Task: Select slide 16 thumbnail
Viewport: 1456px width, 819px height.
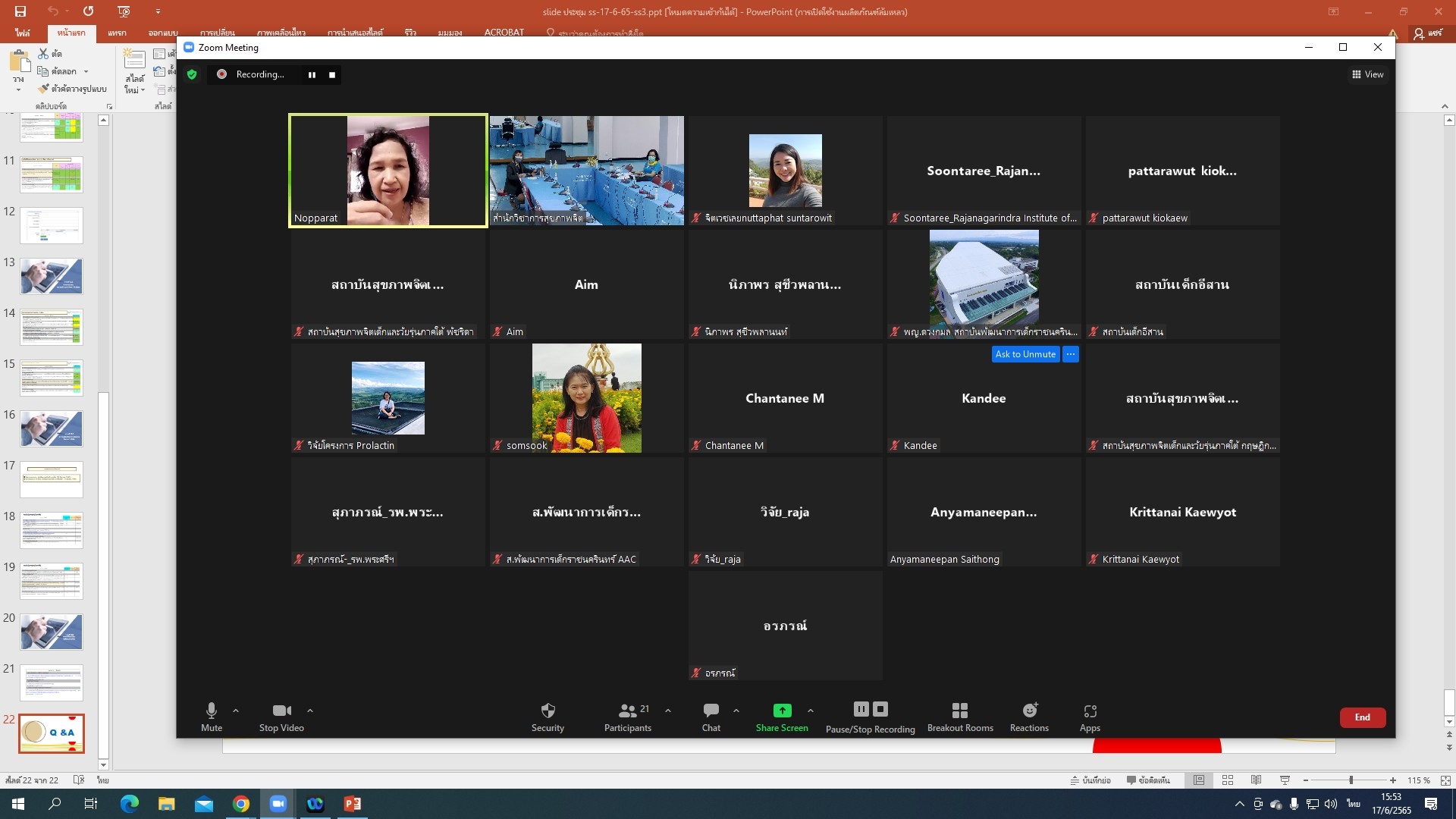Action: click(x=52, y=428)
